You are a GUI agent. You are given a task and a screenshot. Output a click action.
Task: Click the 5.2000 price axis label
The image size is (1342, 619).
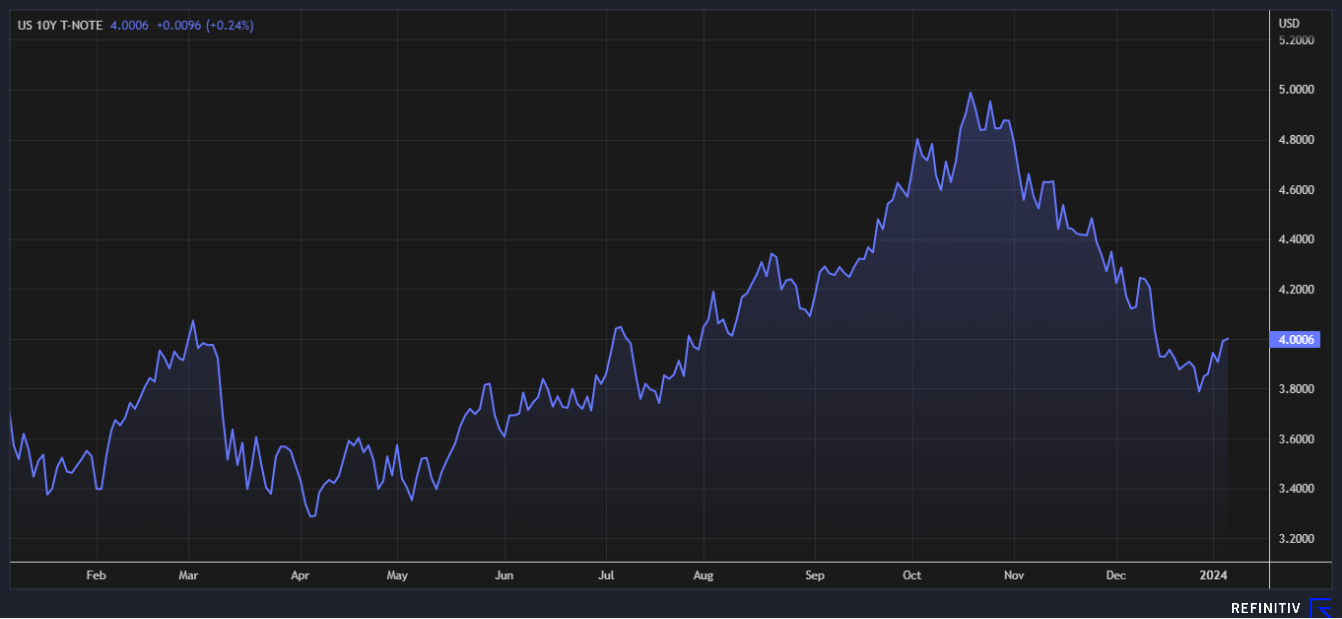(x=1296, y=40)
